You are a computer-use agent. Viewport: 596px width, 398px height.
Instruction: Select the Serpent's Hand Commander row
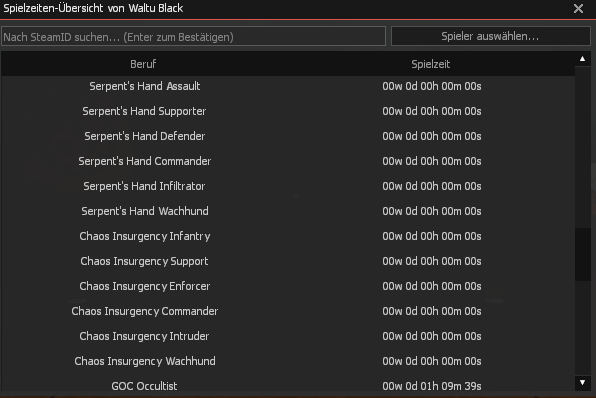coord(288,161)
